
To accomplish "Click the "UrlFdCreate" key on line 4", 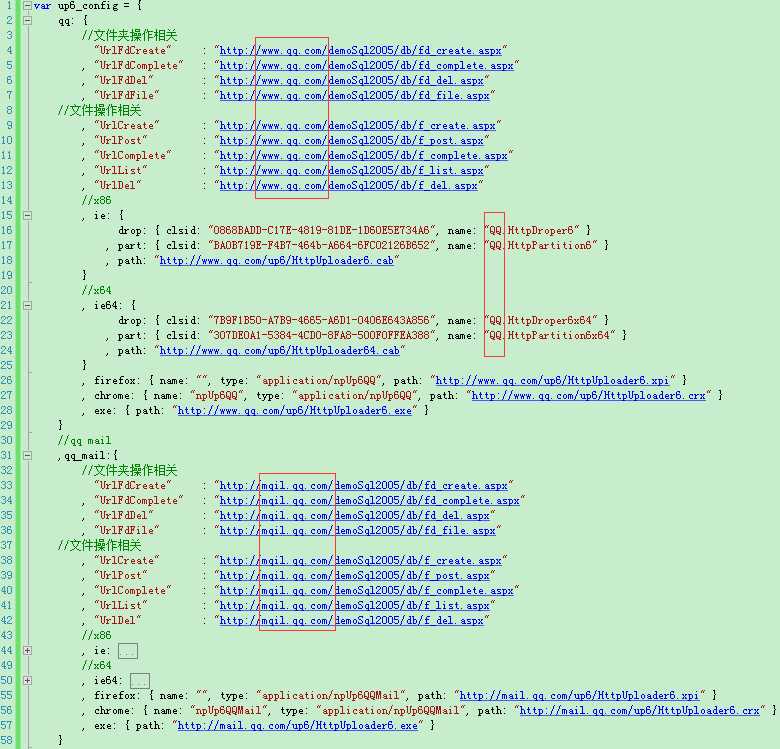I will tap(133, 50).
